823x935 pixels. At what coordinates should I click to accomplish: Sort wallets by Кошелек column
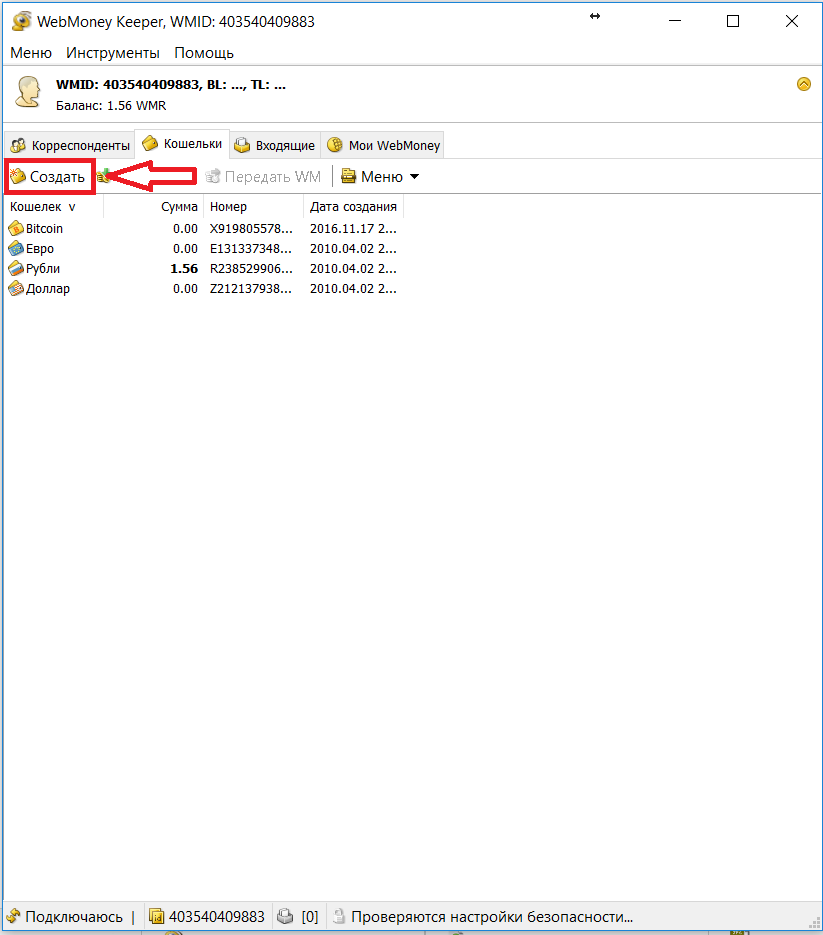(x=42, y=207)
